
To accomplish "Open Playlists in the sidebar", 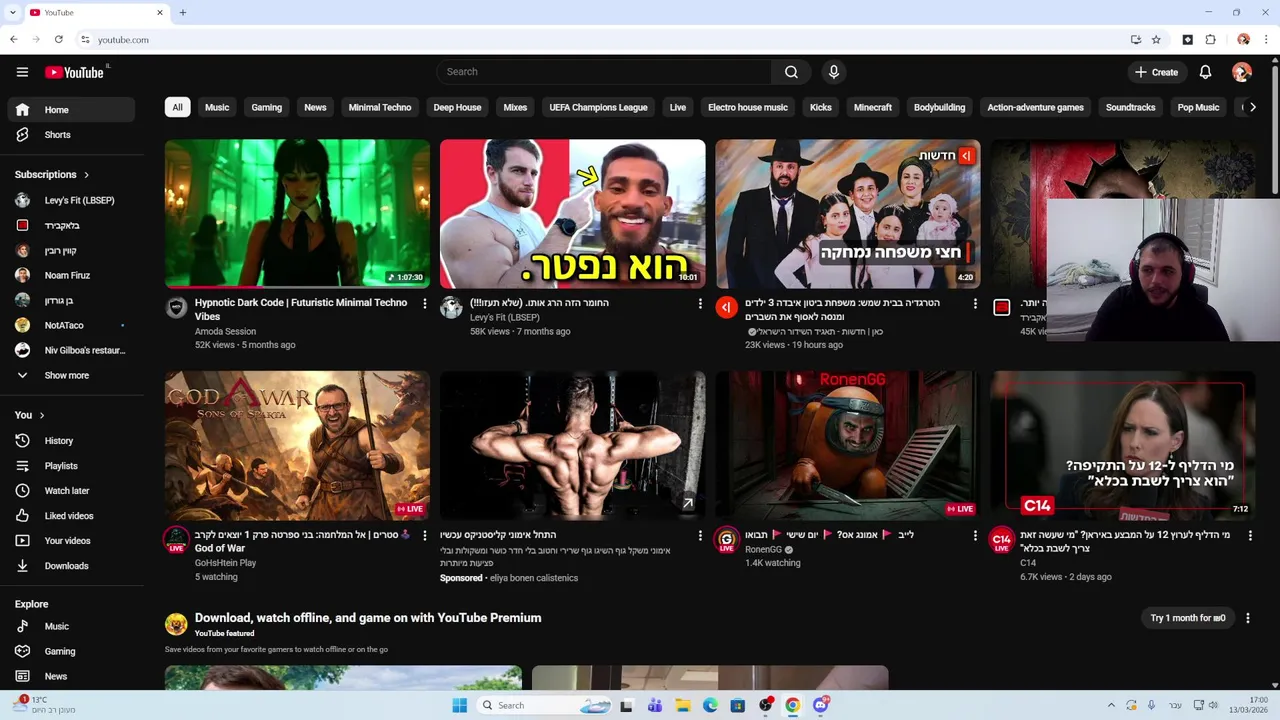I will (x=69, y=466).
